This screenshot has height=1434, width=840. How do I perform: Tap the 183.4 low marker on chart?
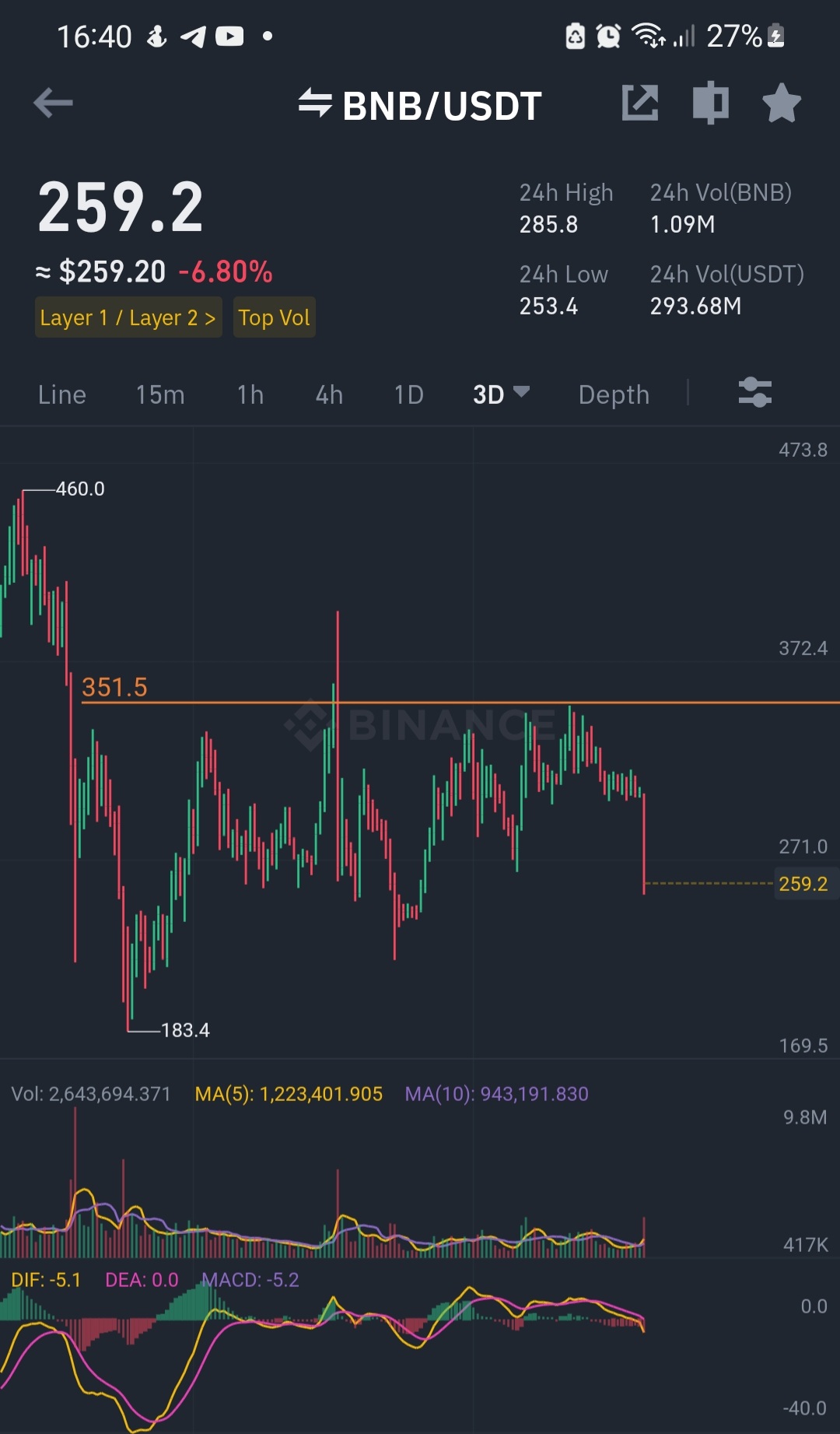click(185, 1030)
